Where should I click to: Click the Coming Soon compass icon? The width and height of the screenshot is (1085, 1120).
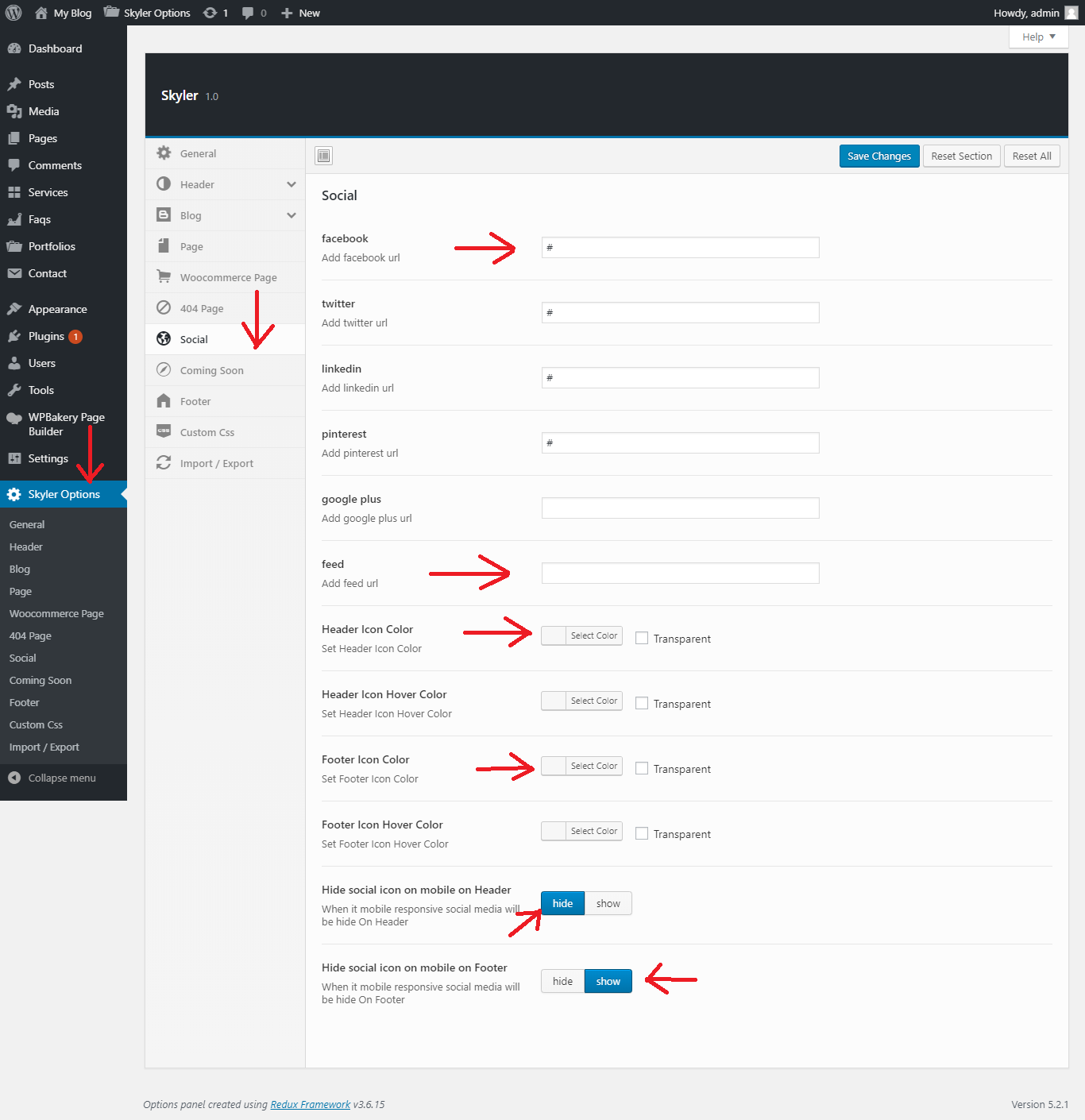tap(164, 369)
